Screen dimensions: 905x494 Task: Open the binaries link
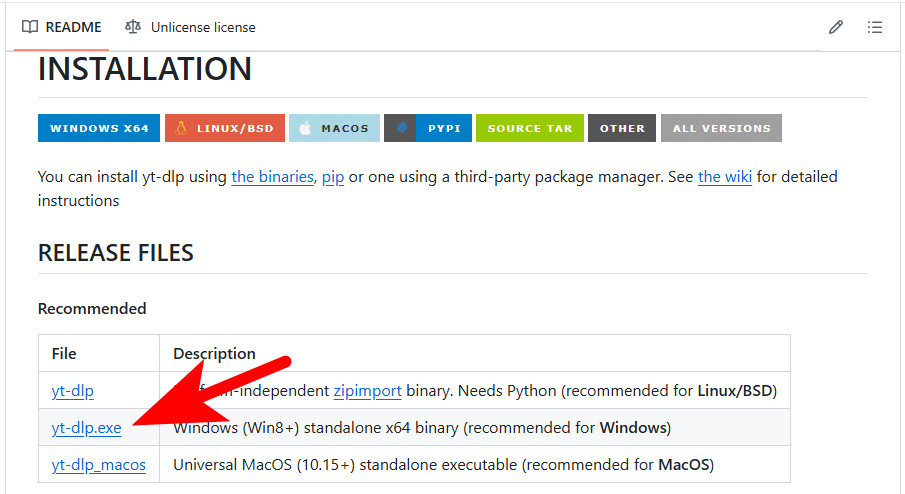pyautogui.click(x=273, y=177)
